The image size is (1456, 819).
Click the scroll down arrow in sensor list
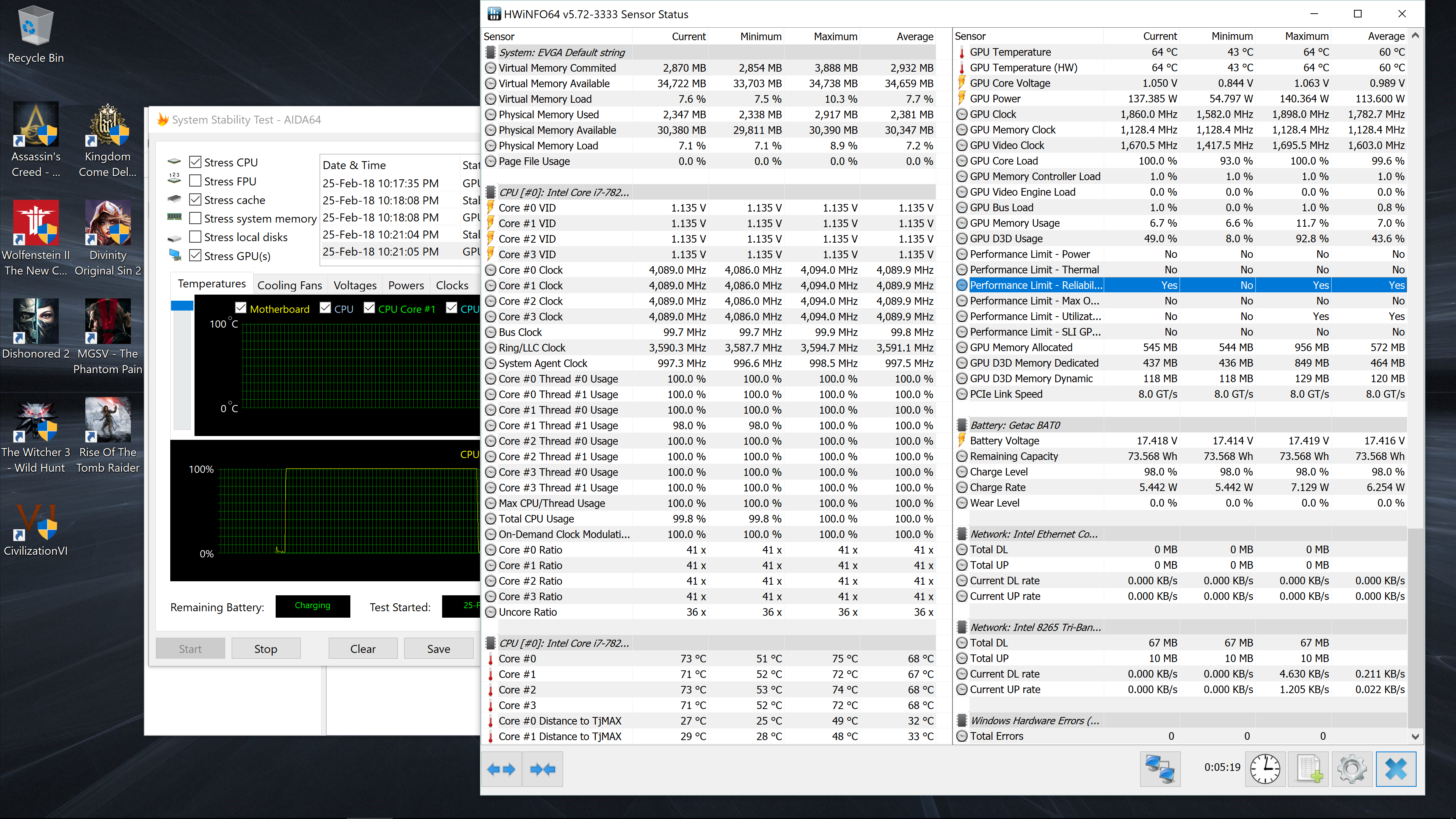coord(1415,736)
